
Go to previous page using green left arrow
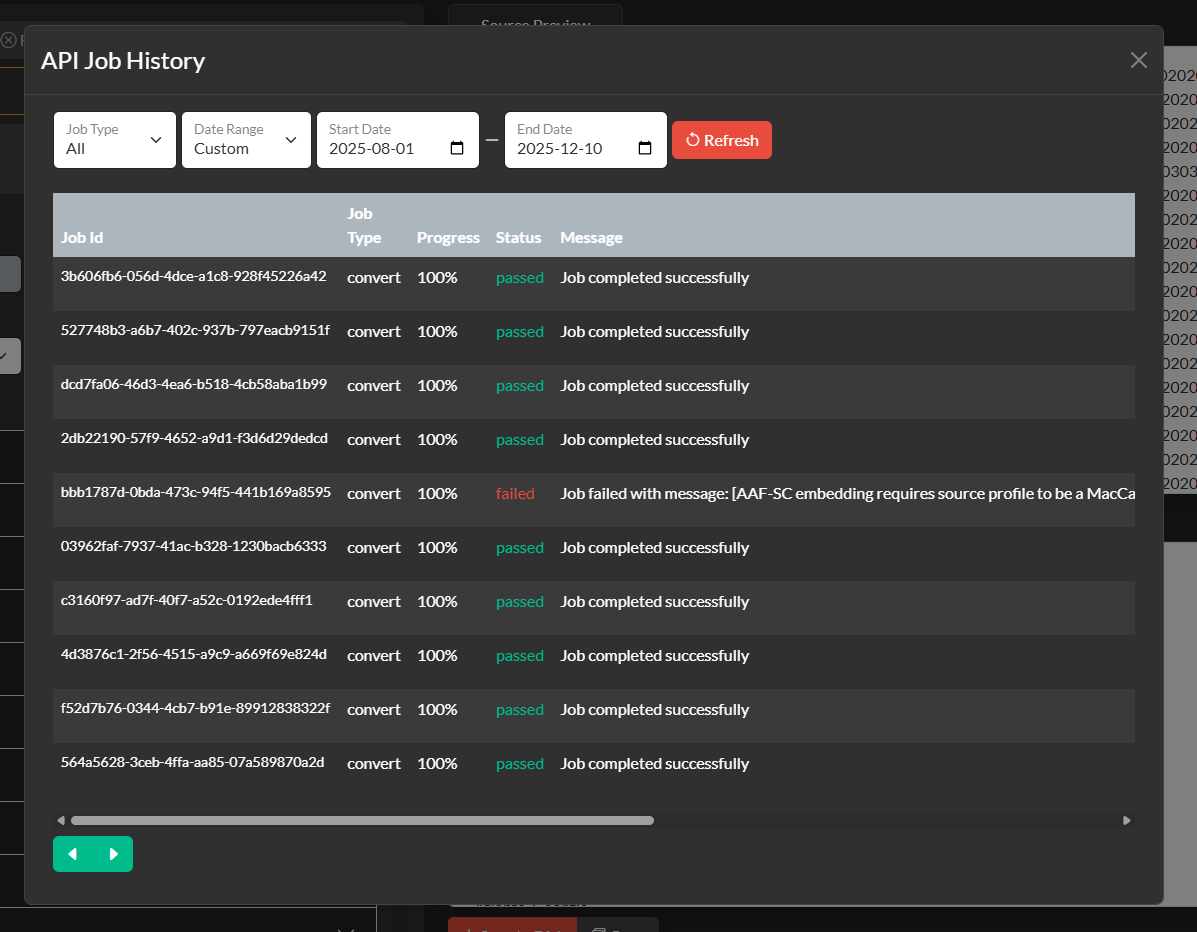coord(72,854)
